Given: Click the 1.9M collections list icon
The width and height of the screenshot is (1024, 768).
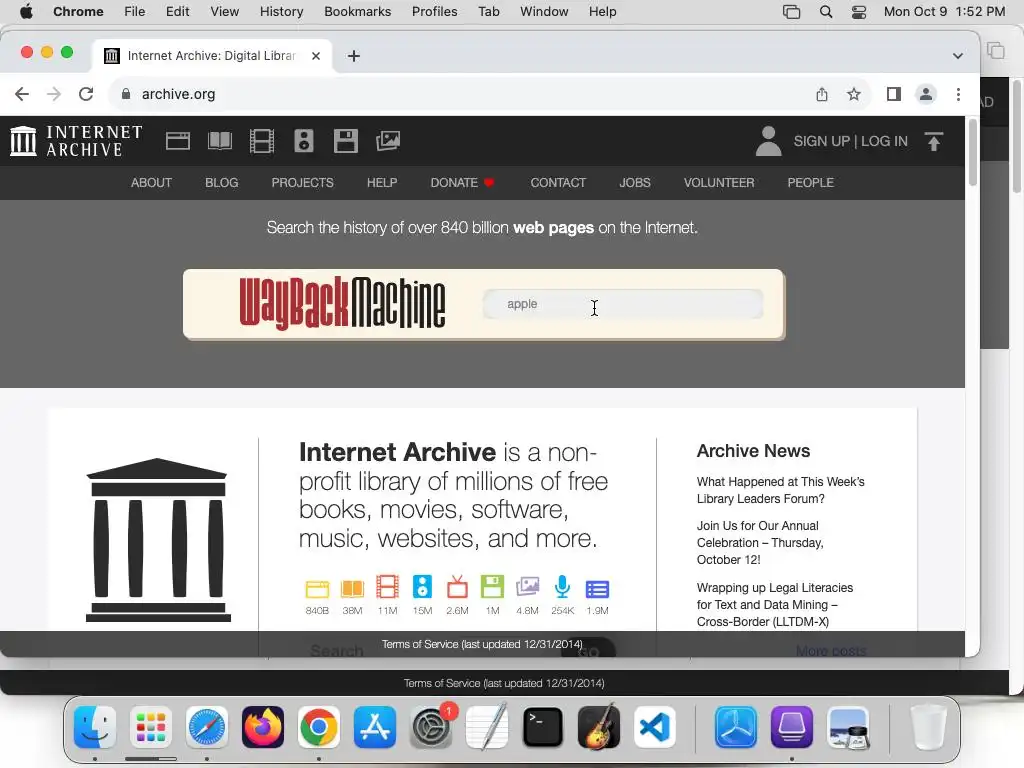Looking at the screenshot, I should [598, 590].
